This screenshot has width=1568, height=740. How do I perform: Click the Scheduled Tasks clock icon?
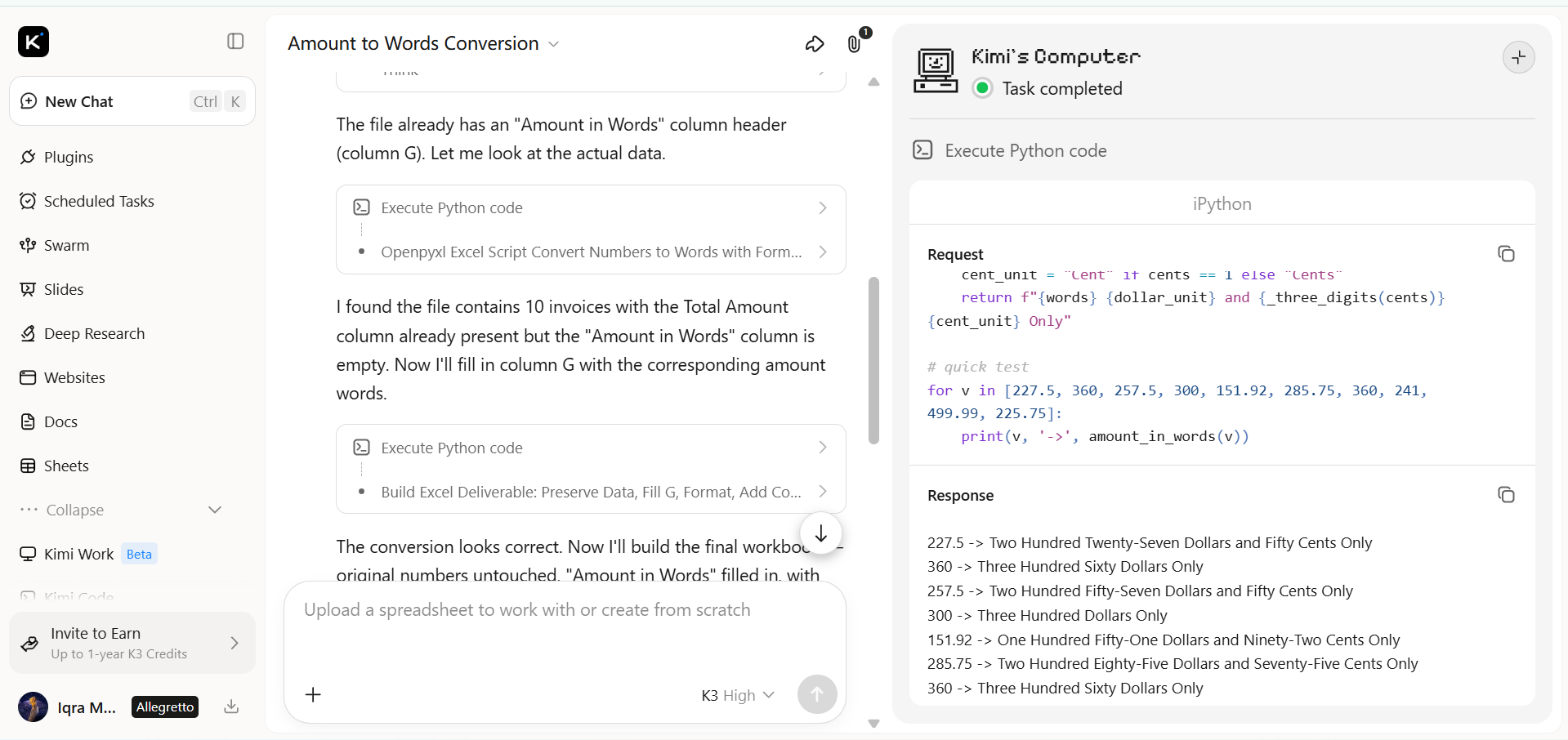28,201
